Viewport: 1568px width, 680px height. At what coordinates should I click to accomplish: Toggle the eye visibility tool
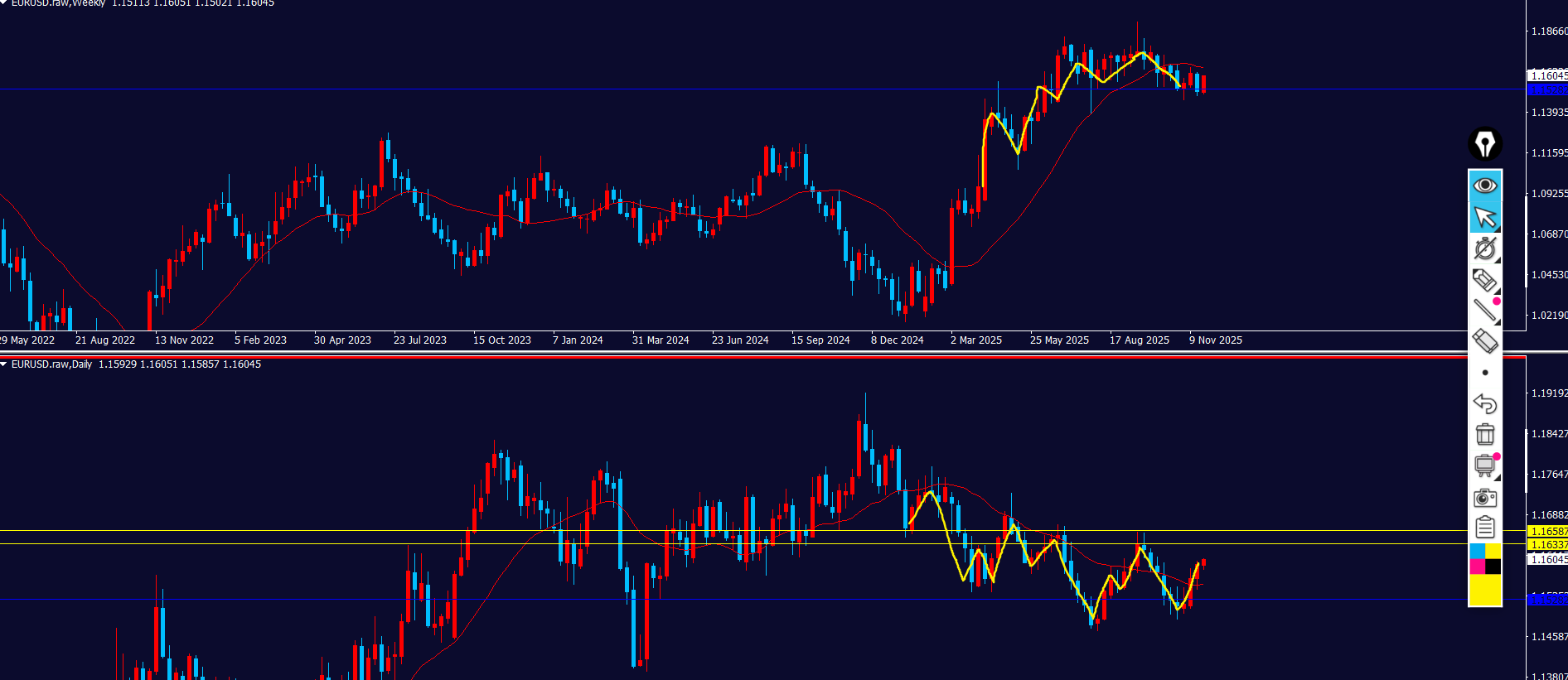tap(1484, 185)
